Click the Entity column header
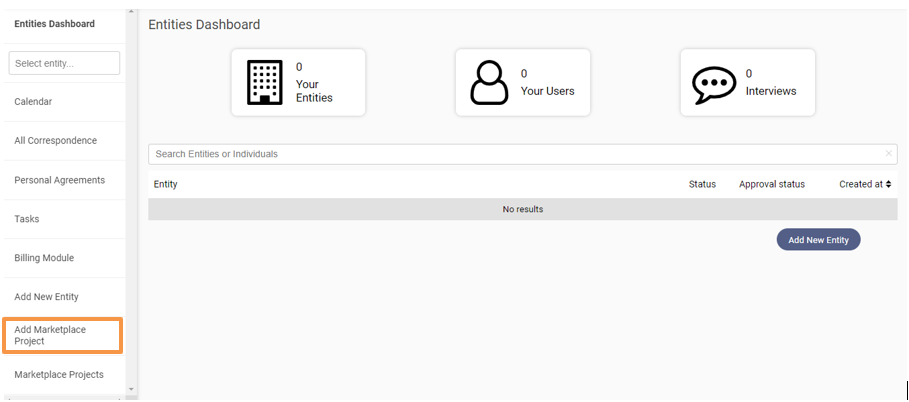This screenshot has width=909, height=402. pyautogui.click(x=165, y=184)
